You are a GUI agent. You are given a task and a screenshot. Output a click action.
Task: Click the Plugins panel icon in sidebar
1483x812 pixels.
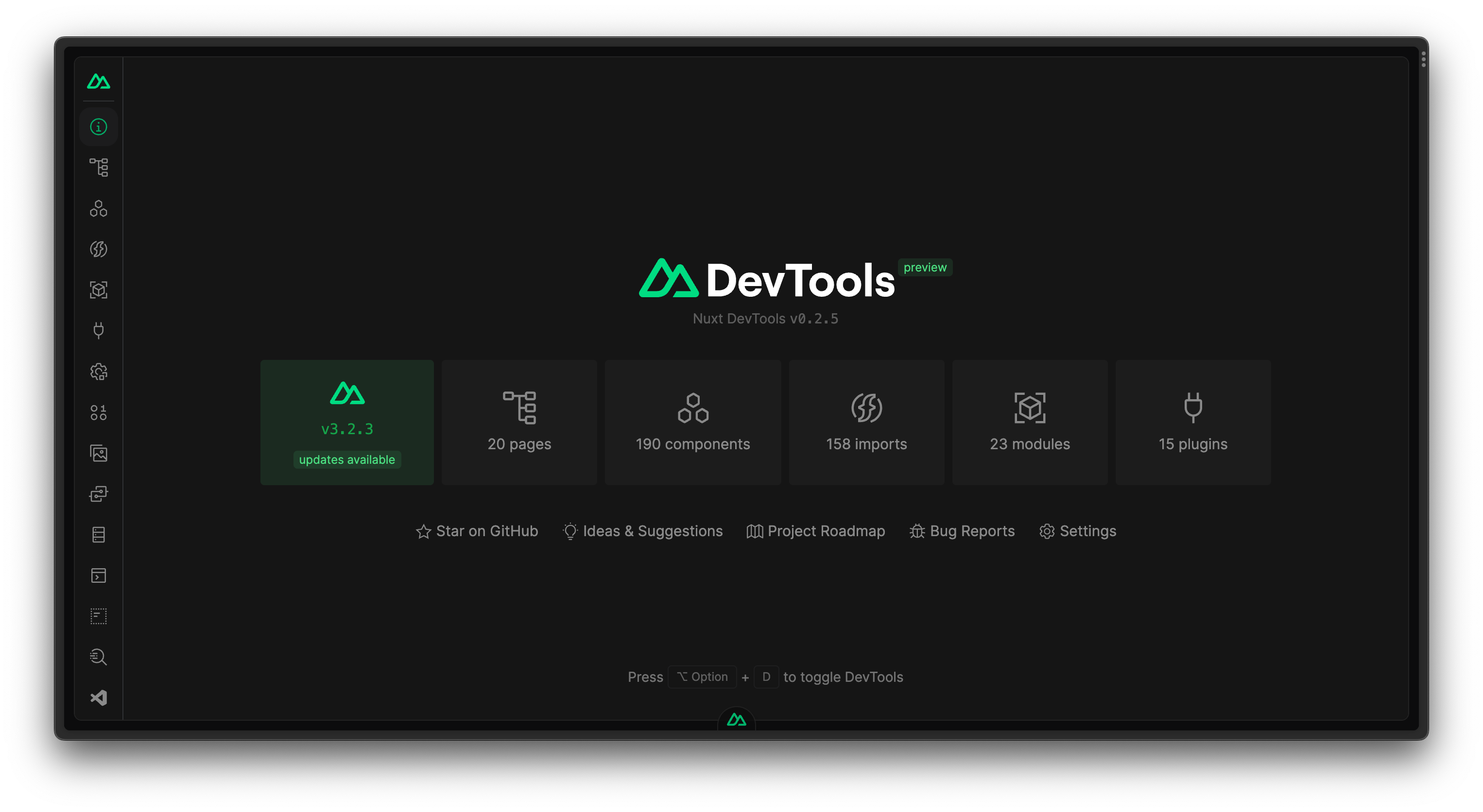point(99,330)
